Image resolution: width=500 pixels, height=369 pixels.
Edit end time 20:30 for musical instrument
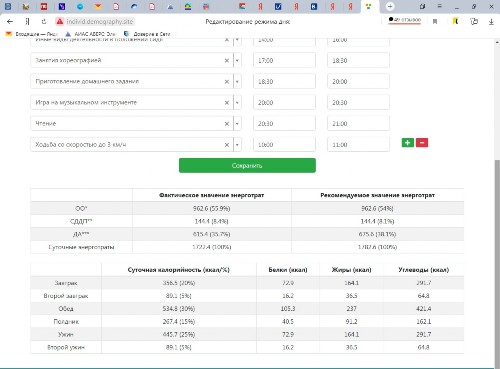[x=358, y=103]
